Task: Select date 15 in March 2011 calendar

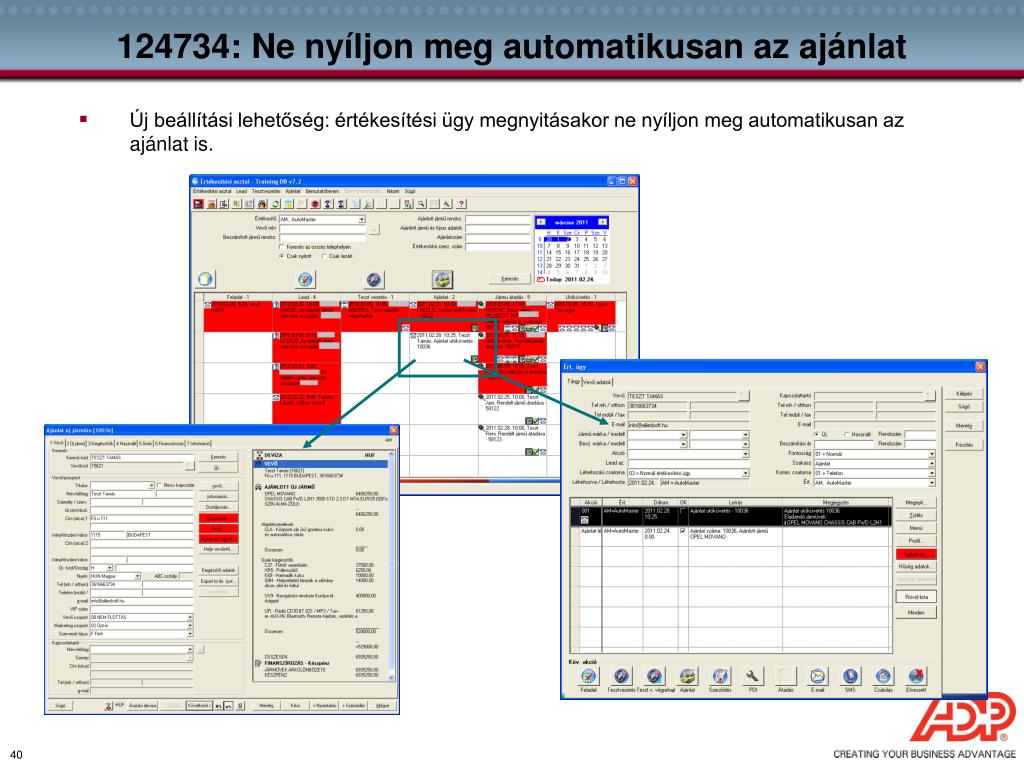Action: tap(558, 252)
